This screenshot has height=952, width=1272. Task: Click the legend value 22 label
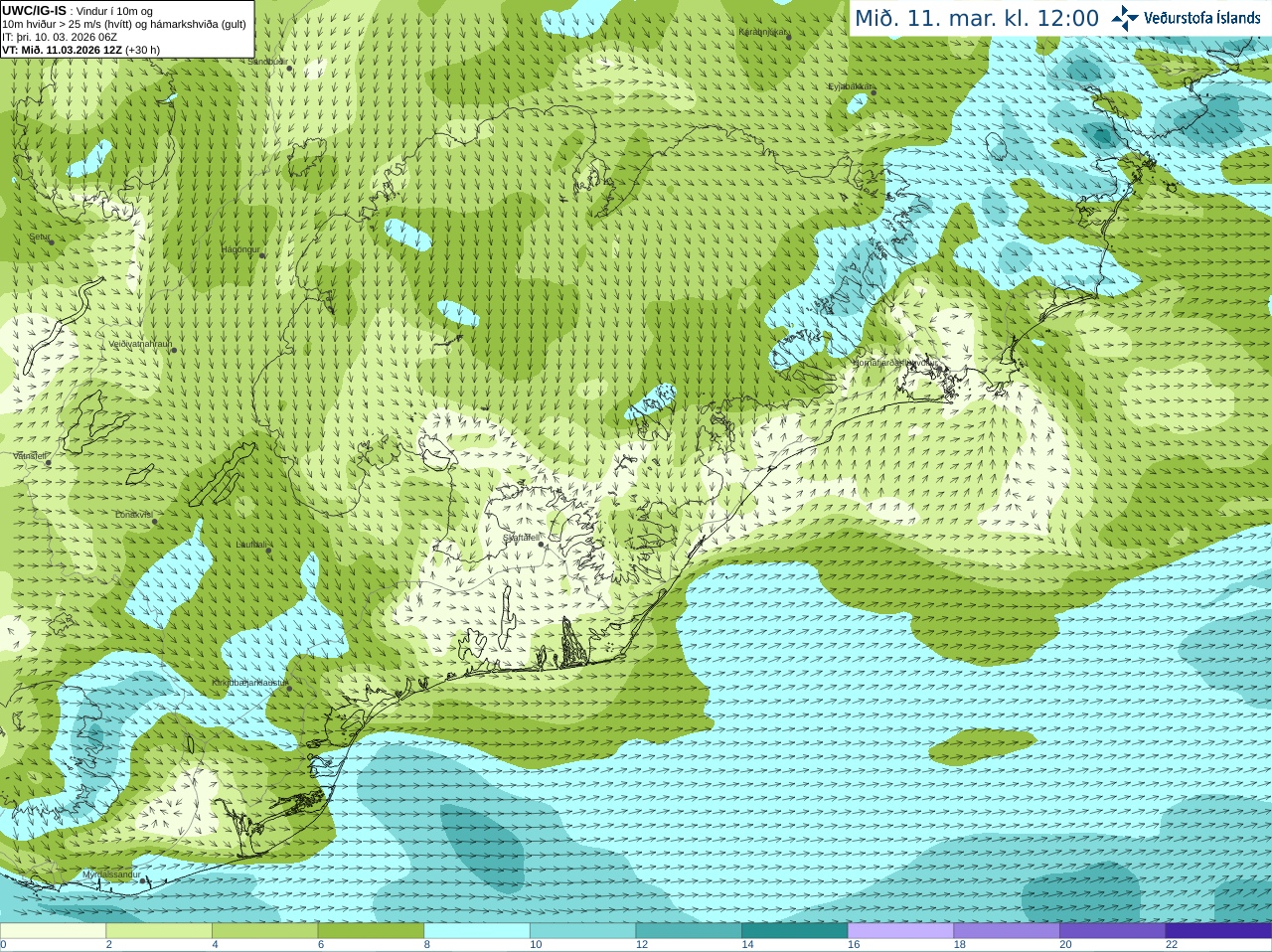pos(1172,945)
